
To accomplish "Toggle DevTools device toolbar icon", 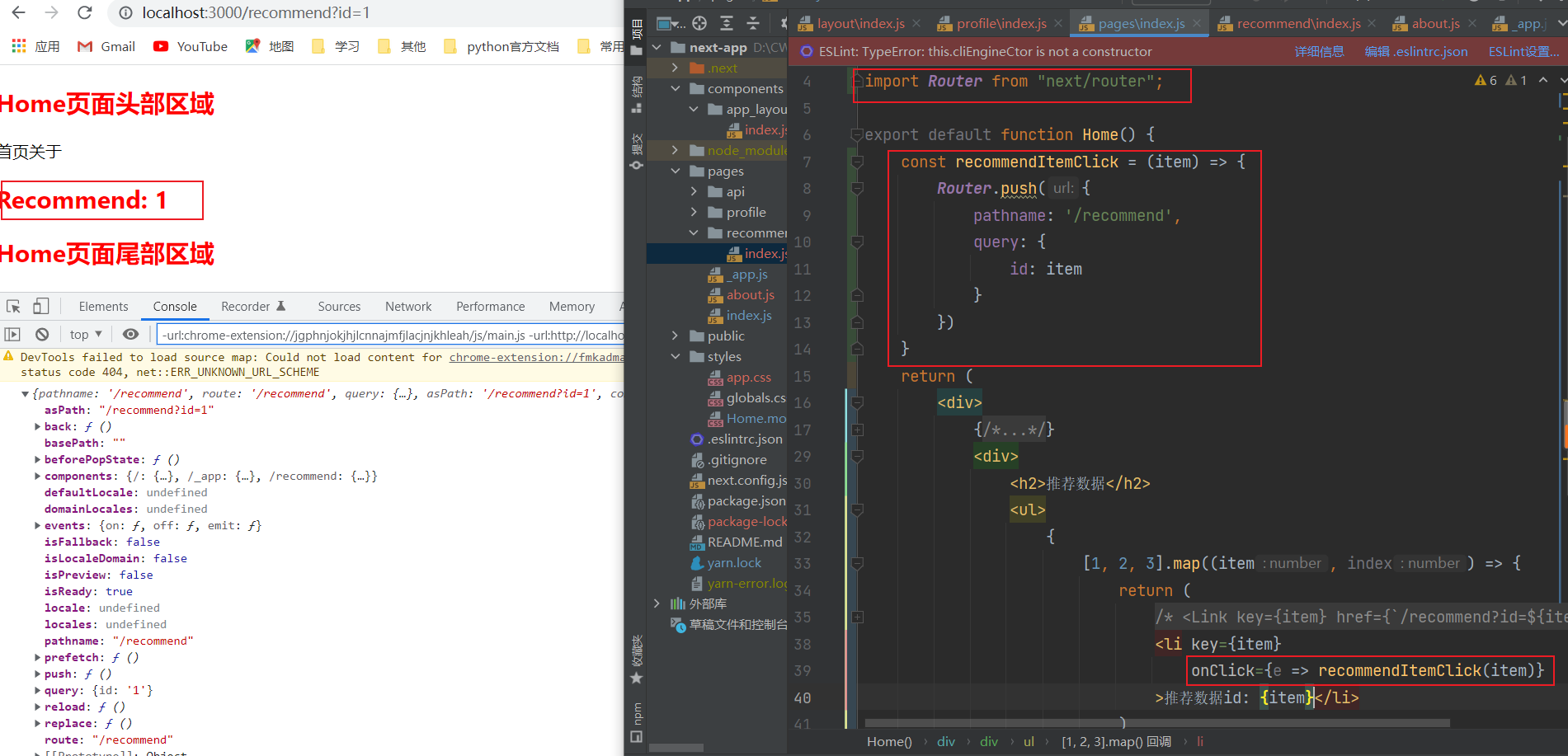I will 40,307.
